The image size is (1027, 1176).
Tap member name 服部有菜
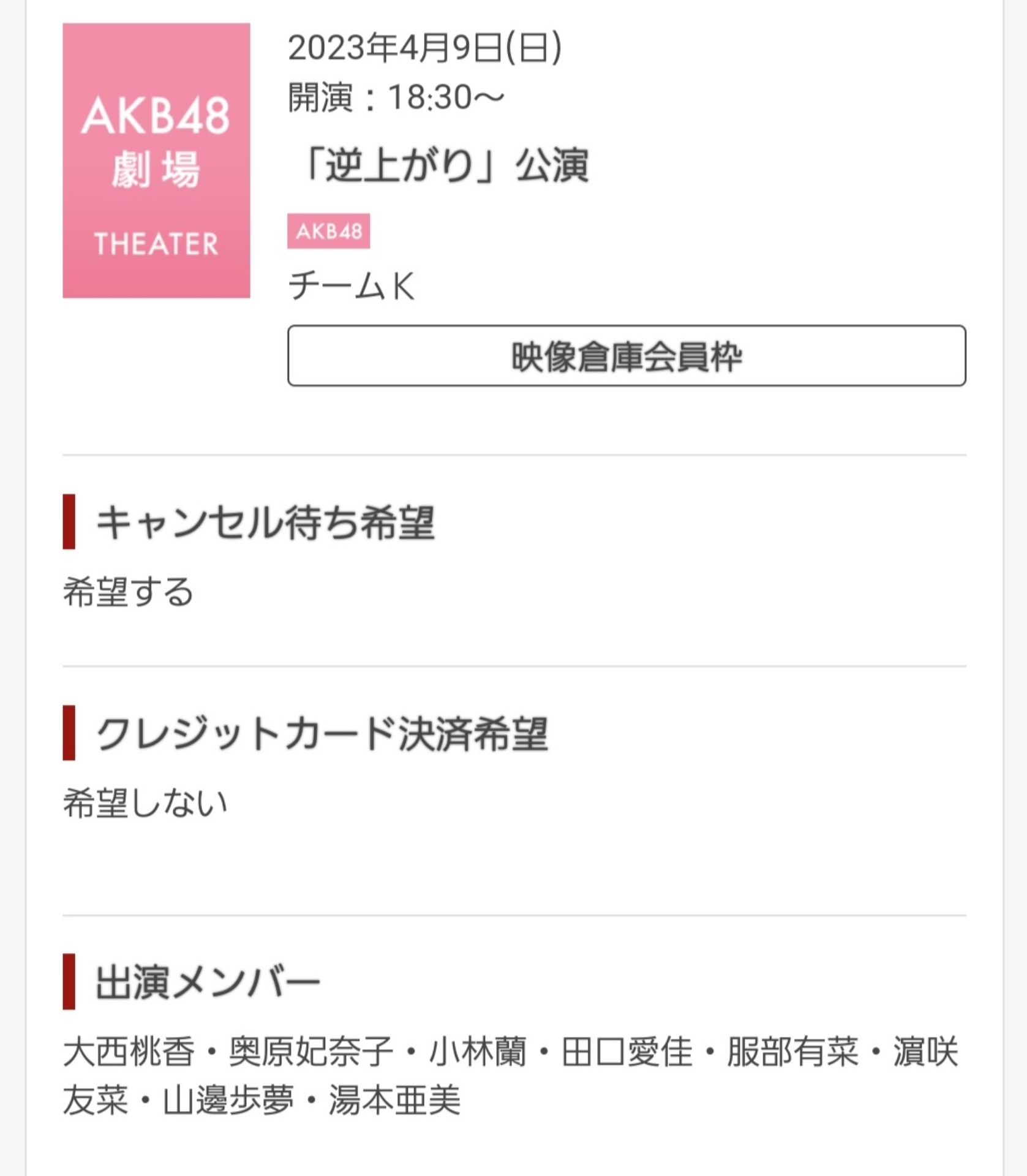pyautogui.click(x=792, y=1052)
